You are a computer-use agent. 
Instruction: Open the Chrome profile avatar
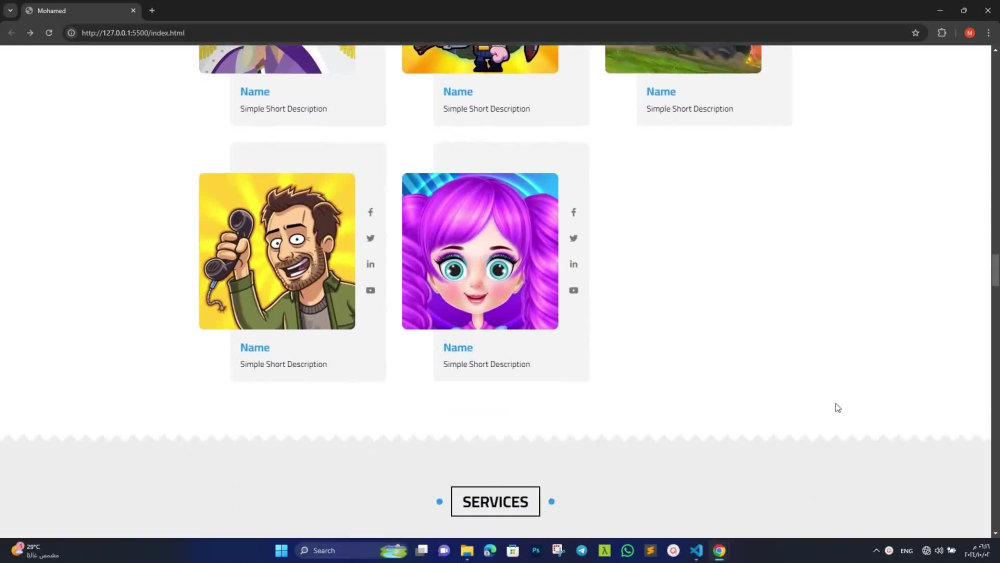(969, 33)
